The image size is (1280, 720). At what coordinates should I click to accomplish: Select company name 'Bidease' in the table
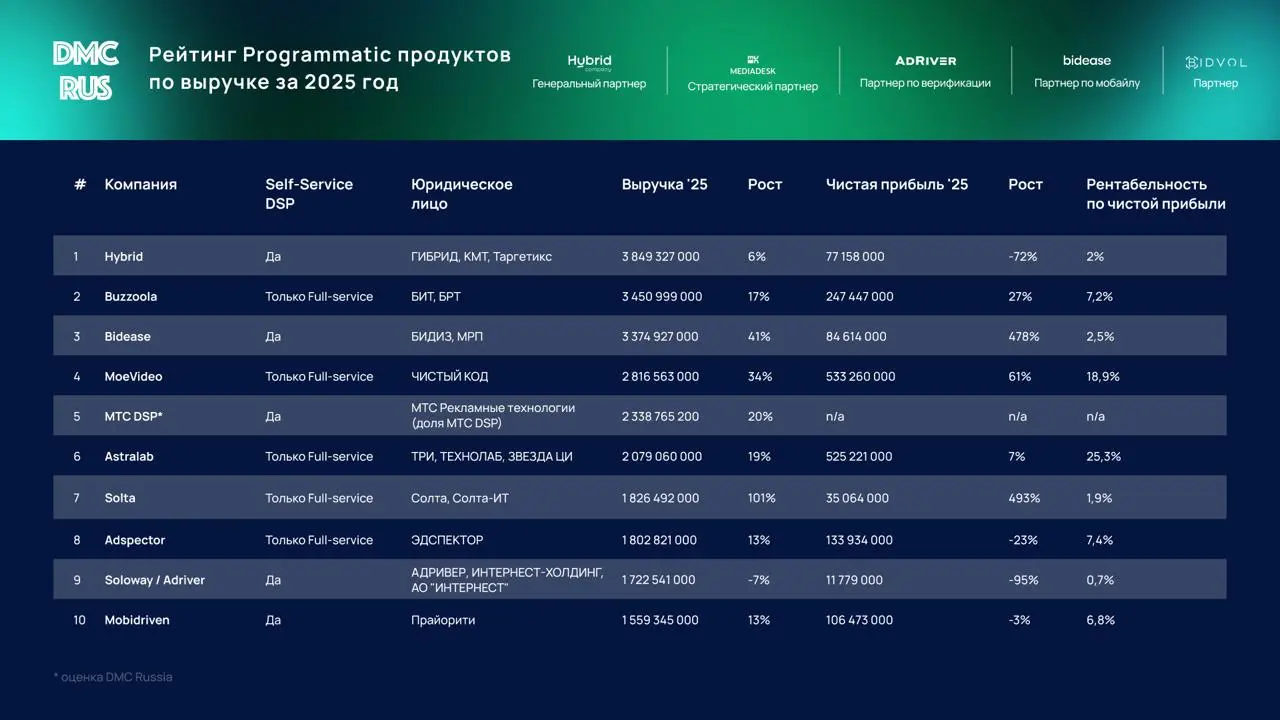pos(128,337)
